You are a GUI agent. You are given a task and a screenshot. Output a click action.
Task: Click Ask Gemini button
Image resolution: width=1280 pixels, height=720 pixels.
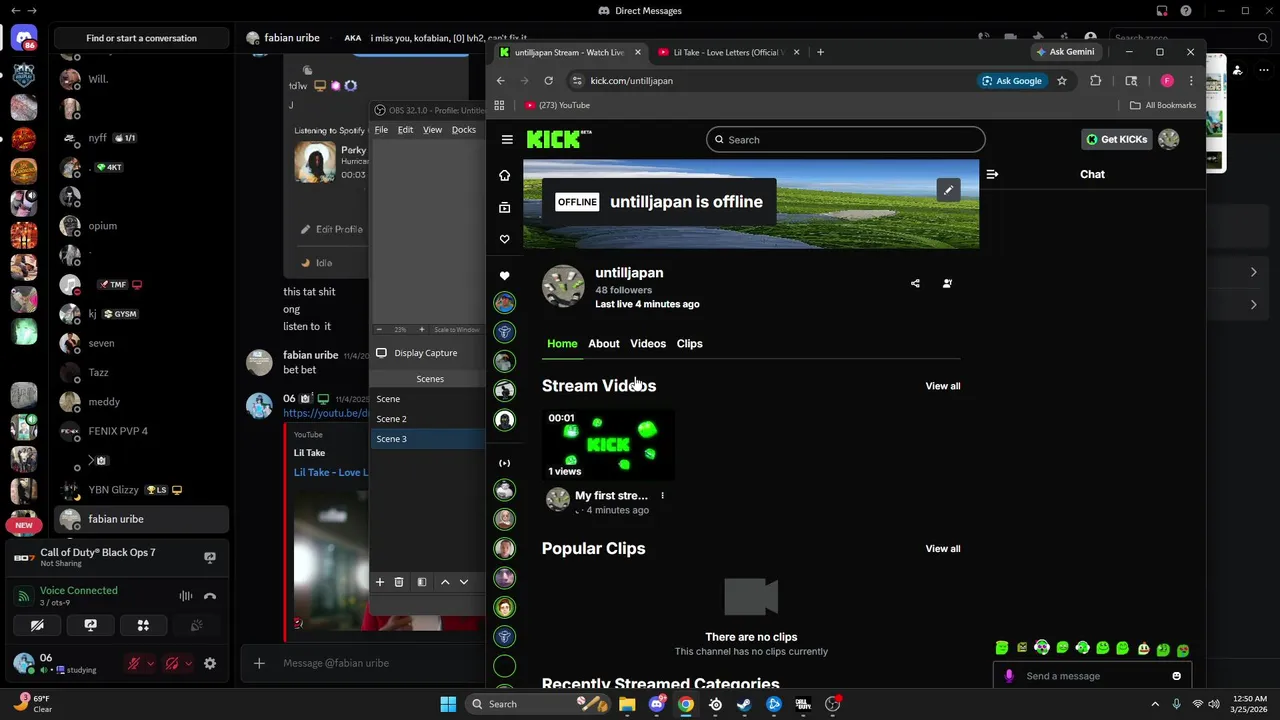1066,52
